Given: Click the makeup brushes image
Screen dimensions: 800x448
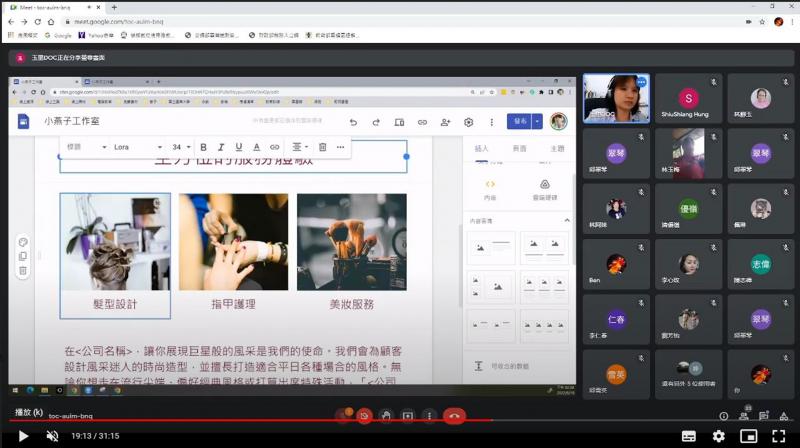Looking at the screenshot, I should point(352,242).
